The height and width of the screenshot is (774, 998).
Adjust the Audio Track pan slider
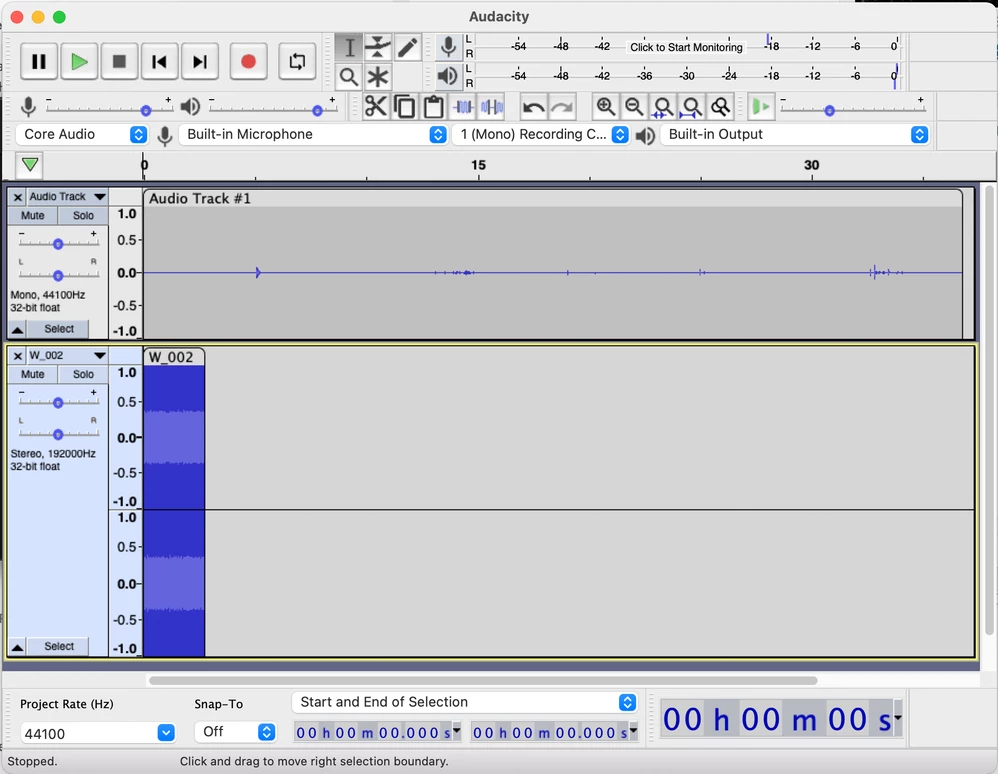[58, 276]
